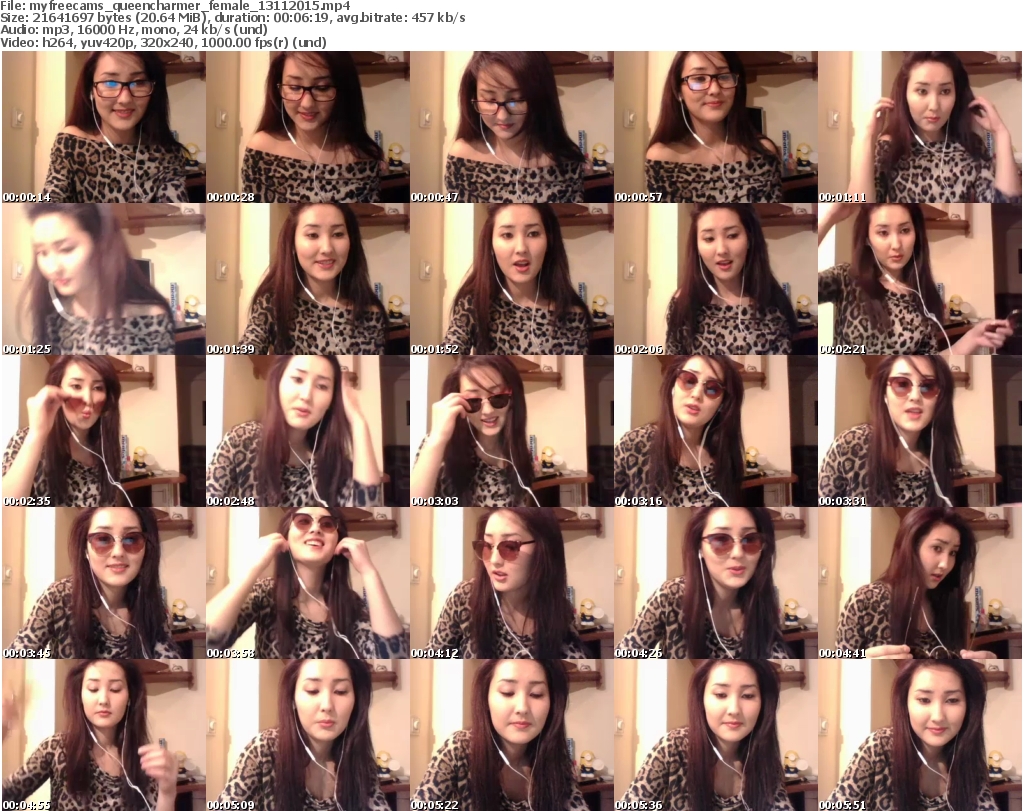Choose the preview frame at 00:03:45
Image resolution: width=1024 pixels, height=811 pixels.
pyautogui.click(x=104, y=583)
